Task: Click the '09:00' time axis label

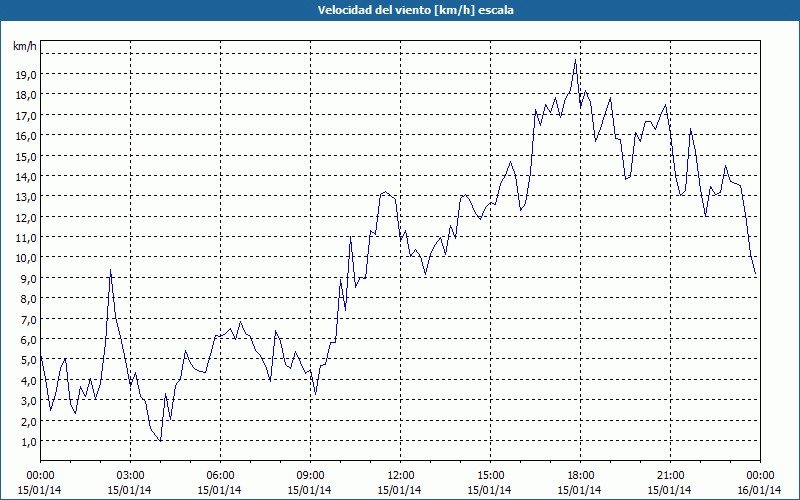Action: coord(310,476)
